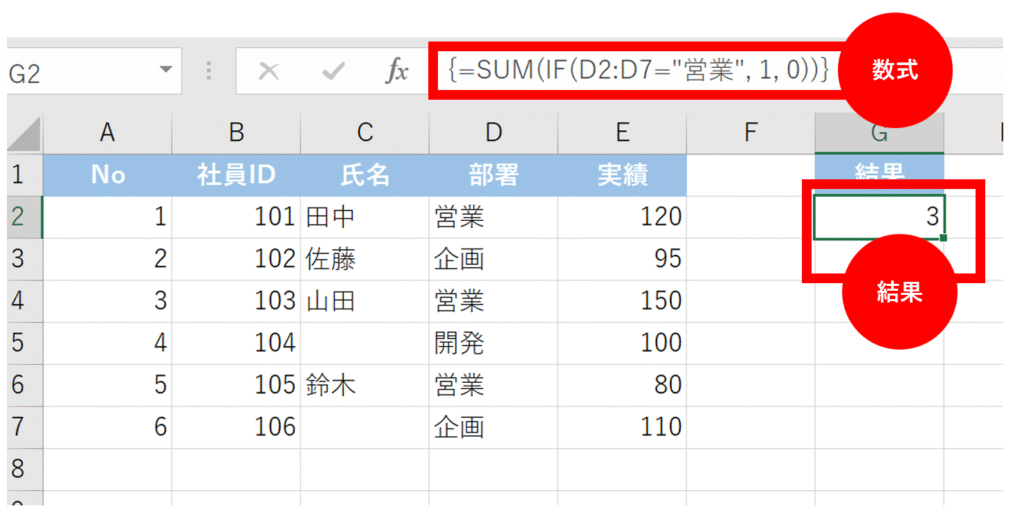Screen dimensions: 1024x522
Task: Click the formula bar vertical dots handle
Action: [209, 71]
